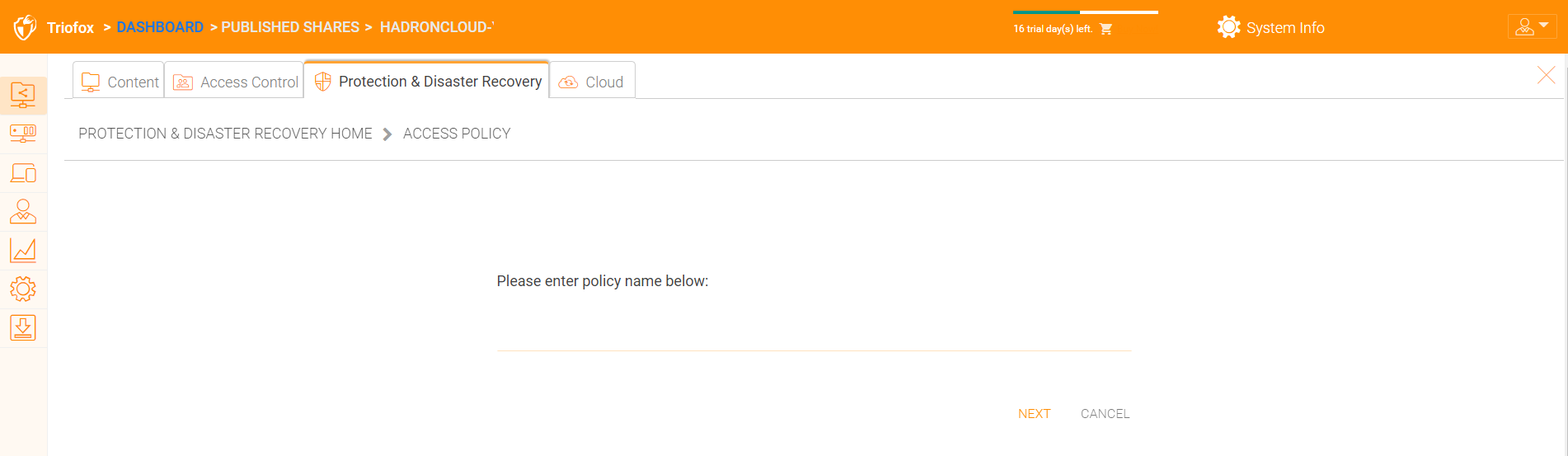
Task: Open the users sidebar icon
Action: 23,212
